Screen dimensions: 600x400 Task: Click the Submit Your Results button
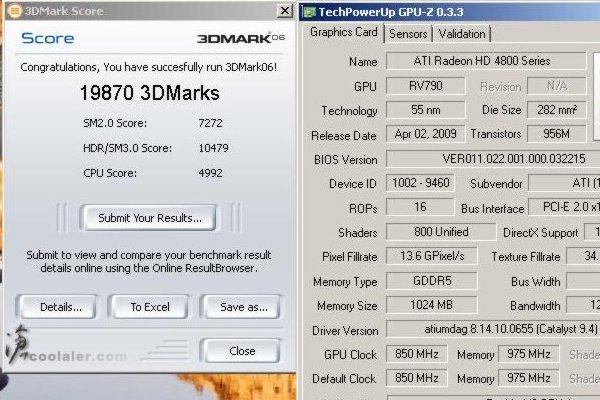tap(150, 218)
